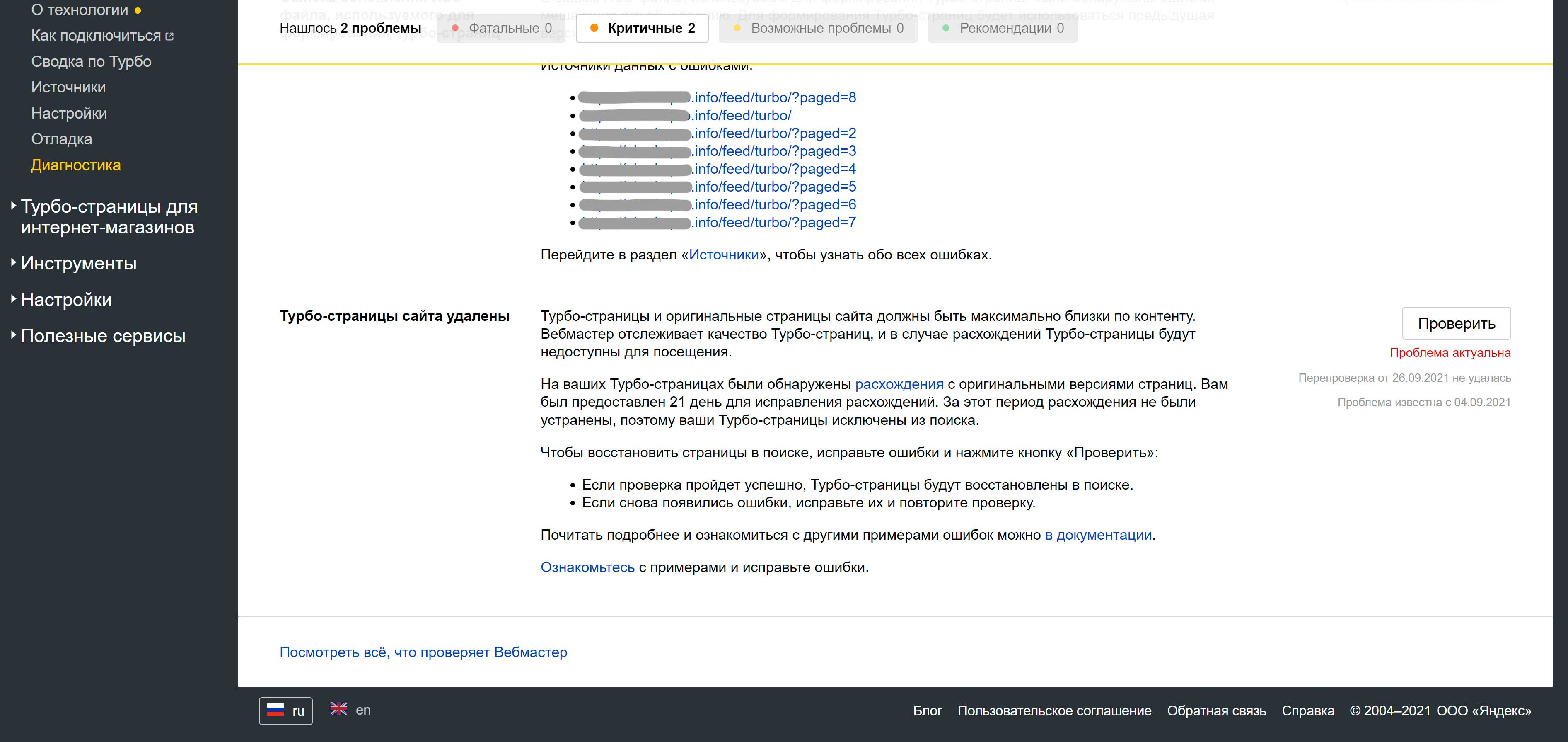Click 'в документации' link

click(x=1098, y=535)
